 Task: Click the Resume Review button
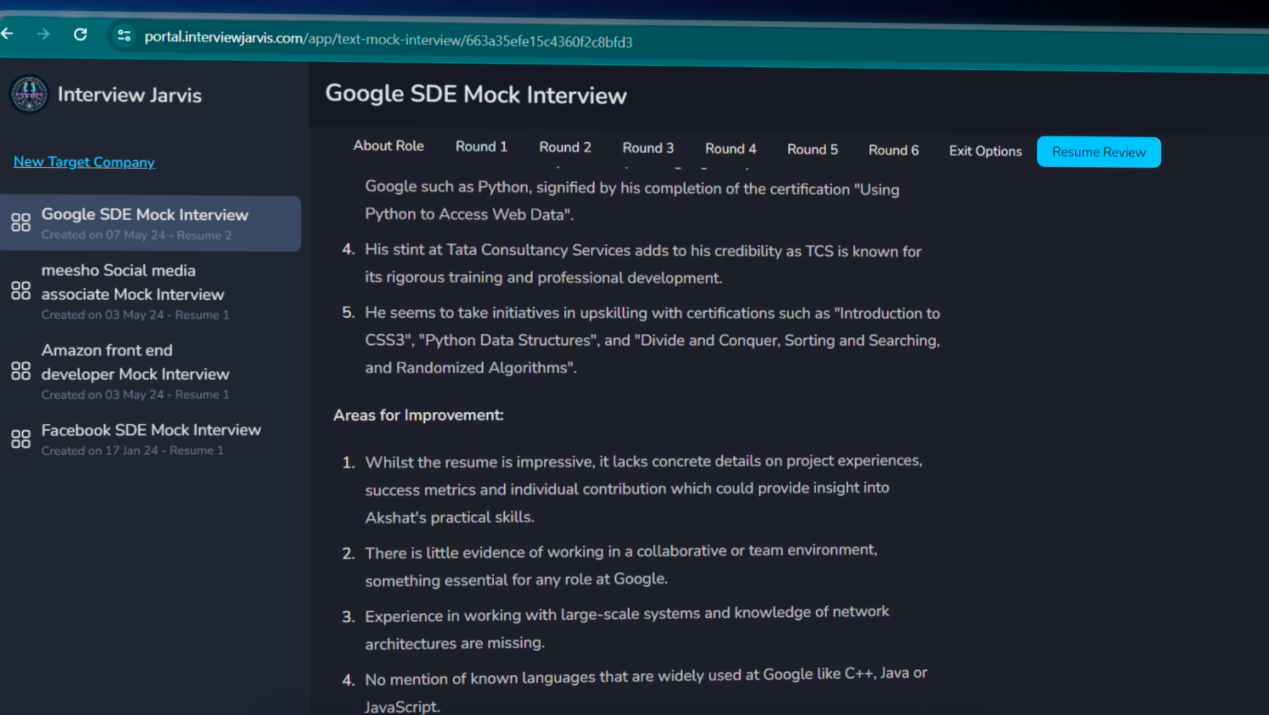coord(1099,152)
